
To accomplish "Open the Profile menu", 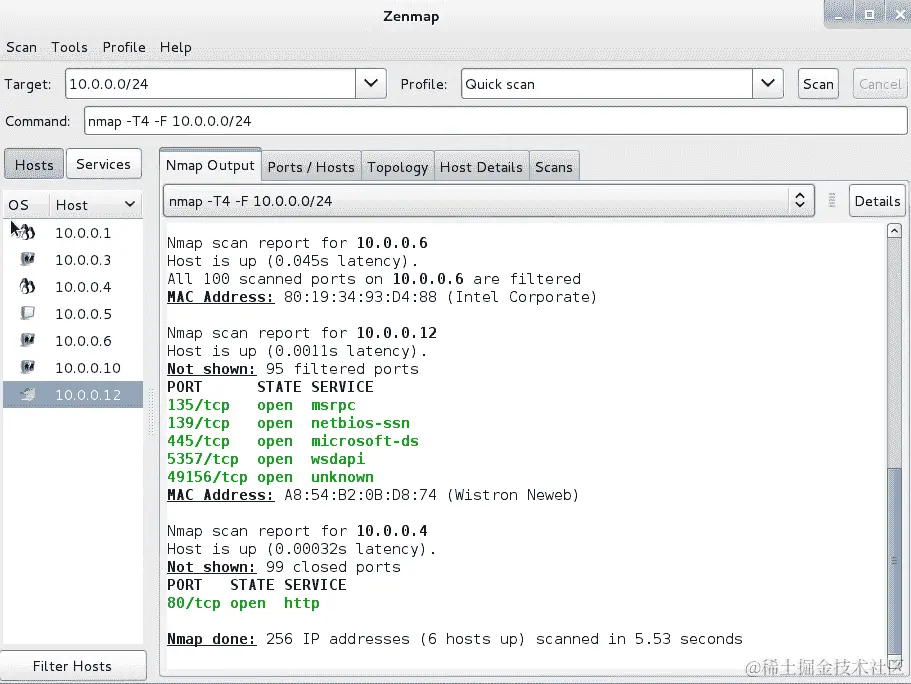I will pyautogui.click(x=124, y=47).
